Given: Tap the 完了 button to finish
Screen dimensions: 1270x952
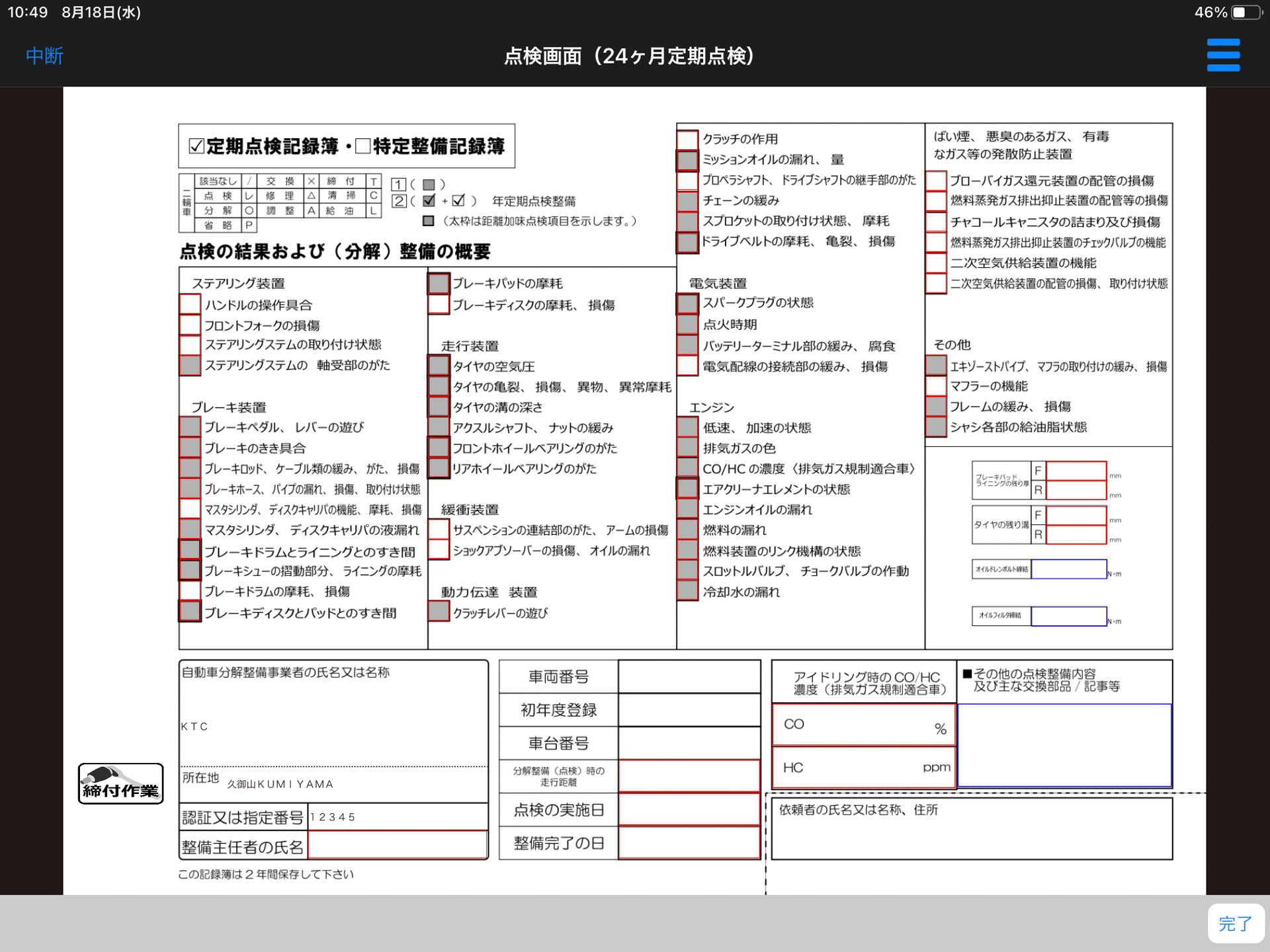Looking at the screenshot, I should pos(1234,923).
